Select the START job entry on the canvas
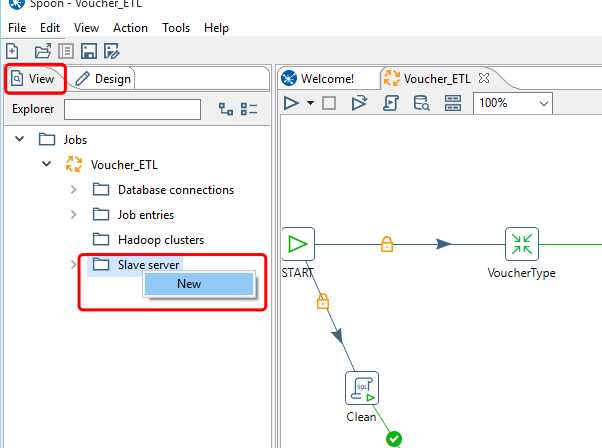This screenshot has width=602, height=448. (x=298, y=244)
